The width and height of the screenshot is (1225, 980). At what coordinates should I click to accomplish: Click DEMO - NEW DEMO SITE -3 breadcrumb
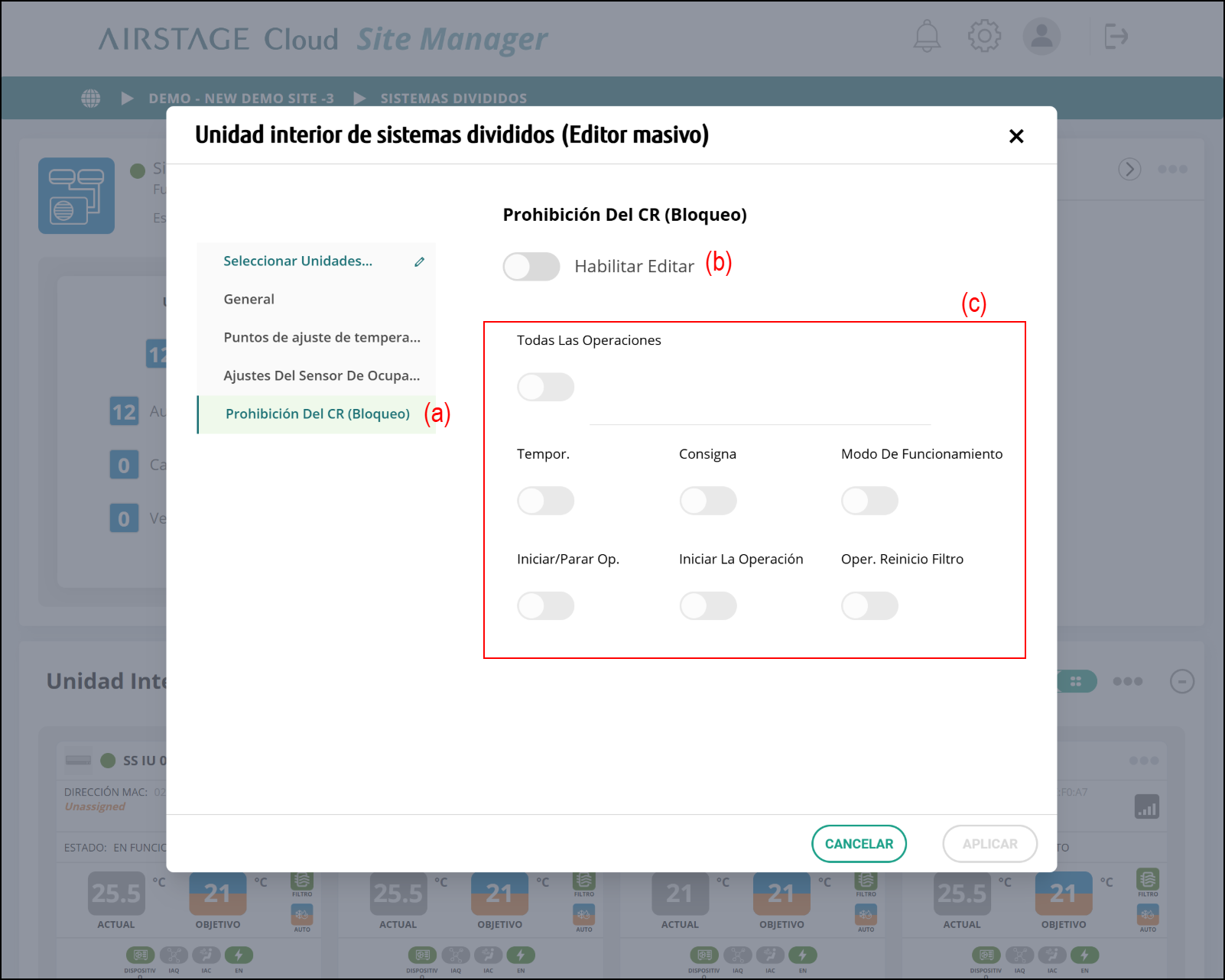[x=241, y=99]
